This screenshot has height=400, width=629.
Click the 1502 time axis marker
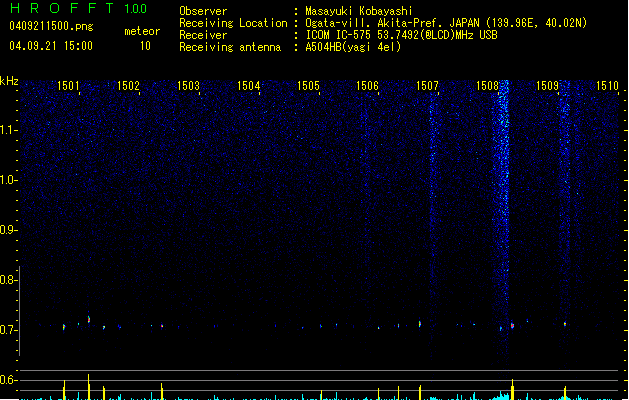click(128, 86)
